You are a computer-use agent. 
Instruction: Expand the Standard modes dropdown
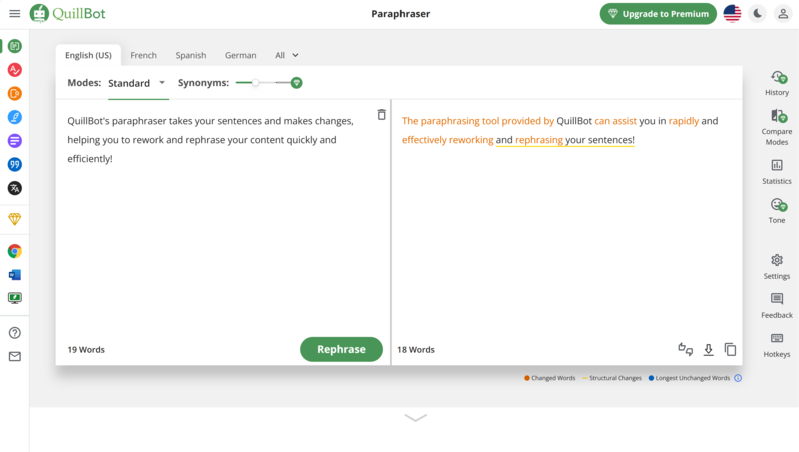[x=137, y=83]
